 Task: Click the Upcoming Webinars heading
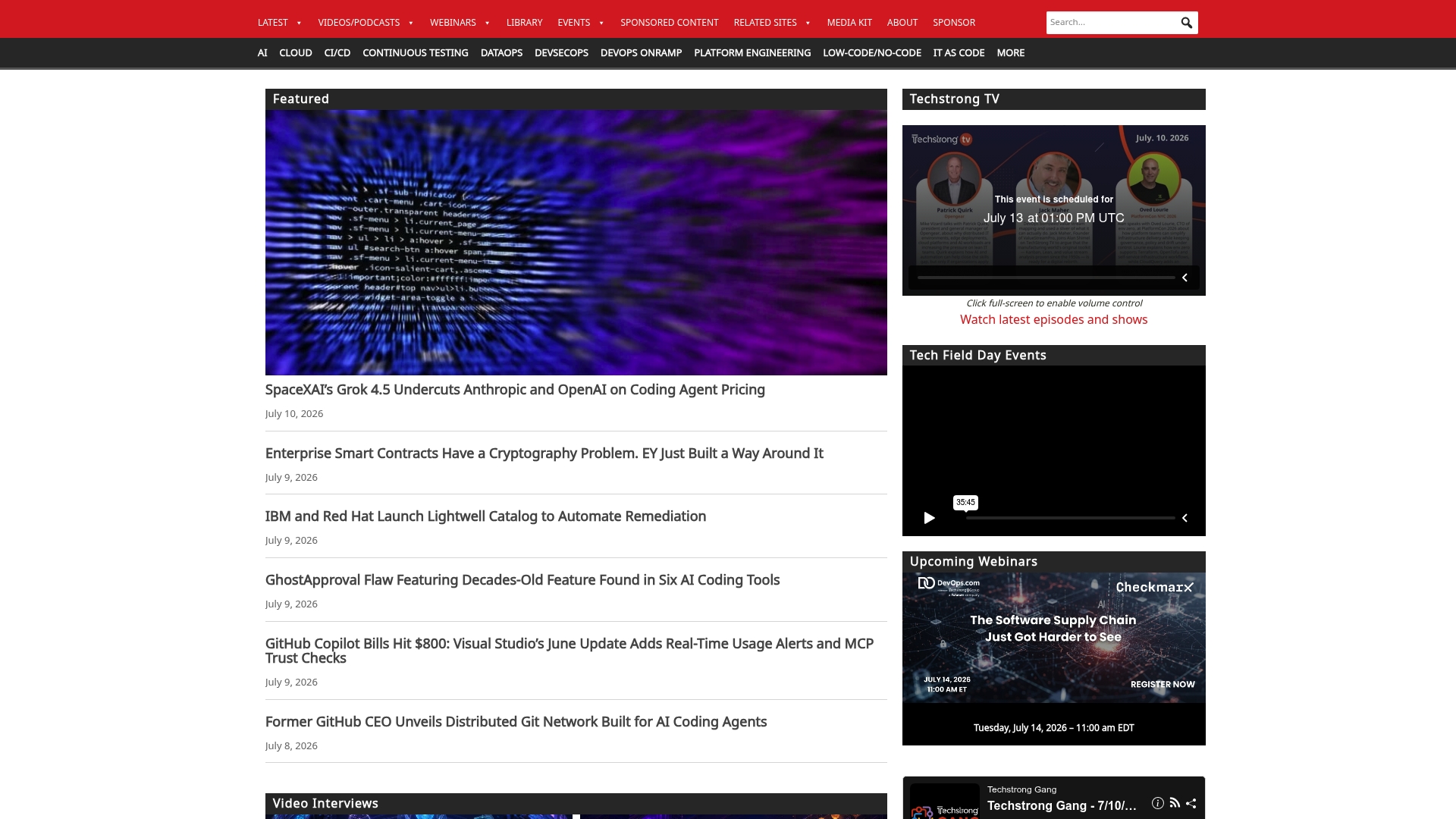coord(973,562)
